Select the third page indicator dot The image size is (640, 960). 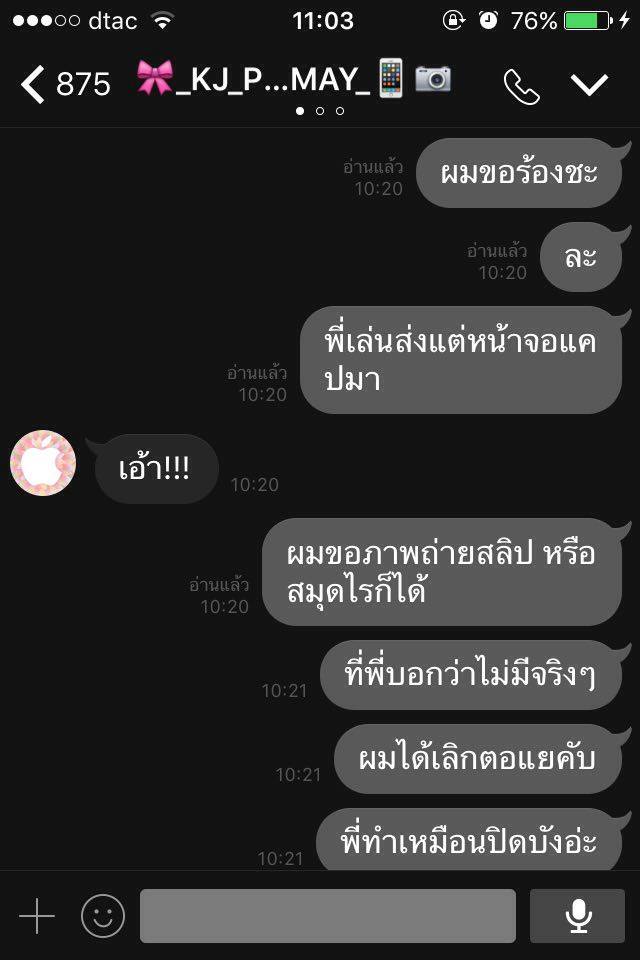click(x=340, y=111)
